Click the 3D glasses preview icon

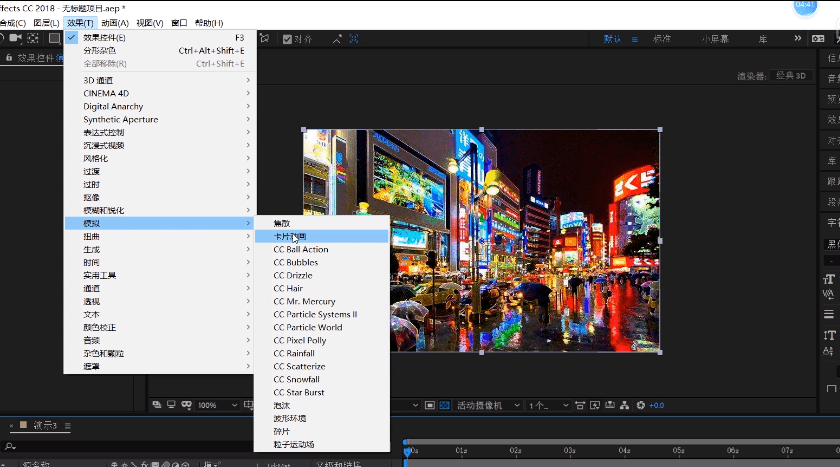coord(187,405)
